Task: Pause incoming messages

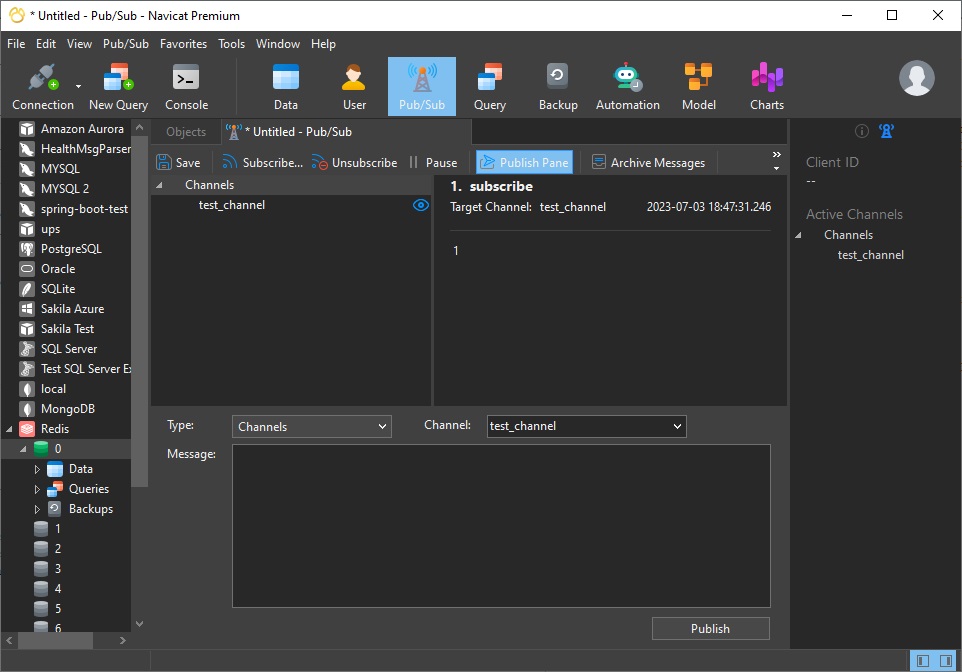Action: (433, 163)
